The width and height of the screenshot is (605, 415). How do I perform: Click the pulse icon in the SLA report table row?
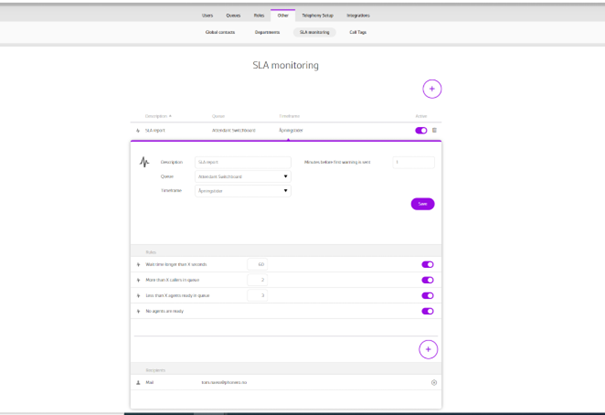click(x=138, y=131)
